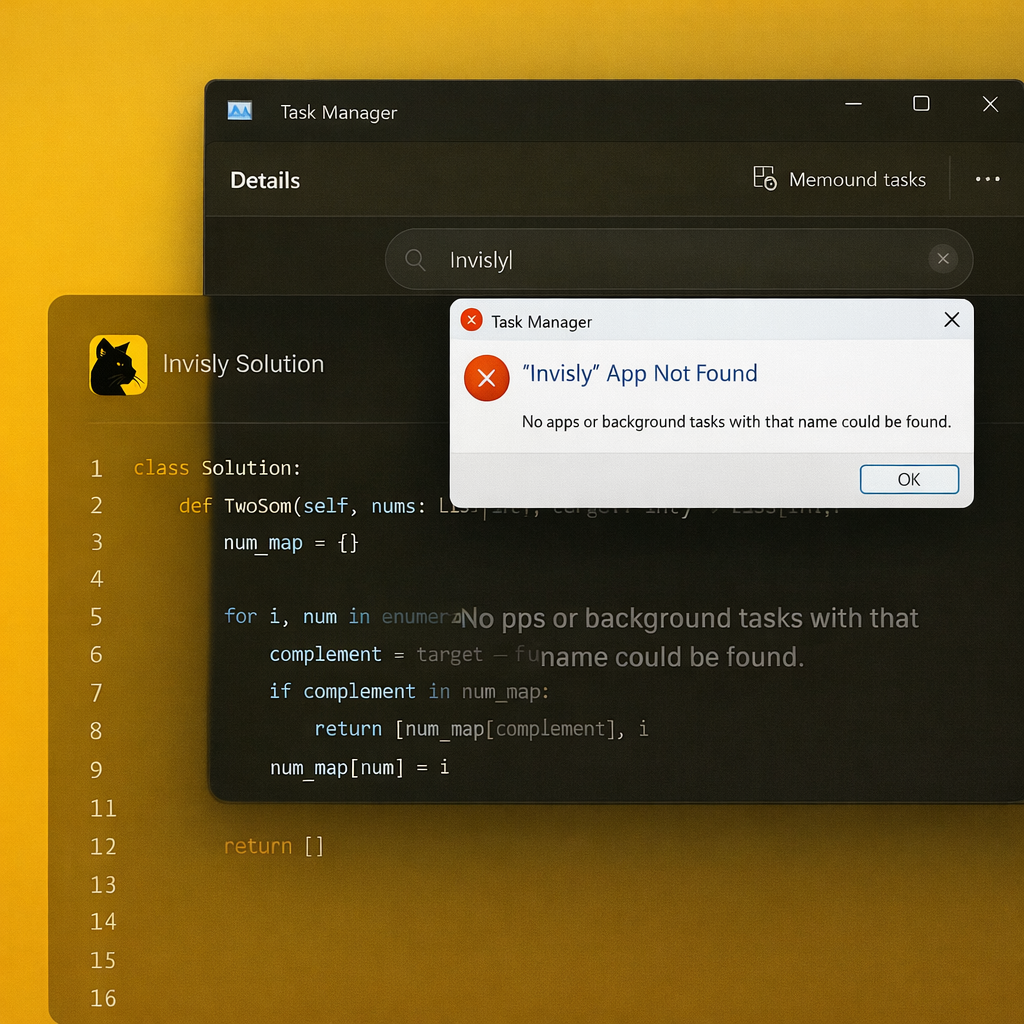Minimize the Task Manager window
Viewport: 1024px width, 1024px height.
point(852,103)
